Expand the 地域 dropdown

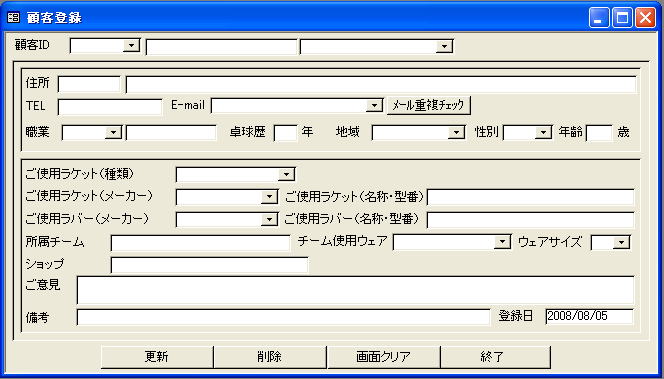(x=456, y=133)
